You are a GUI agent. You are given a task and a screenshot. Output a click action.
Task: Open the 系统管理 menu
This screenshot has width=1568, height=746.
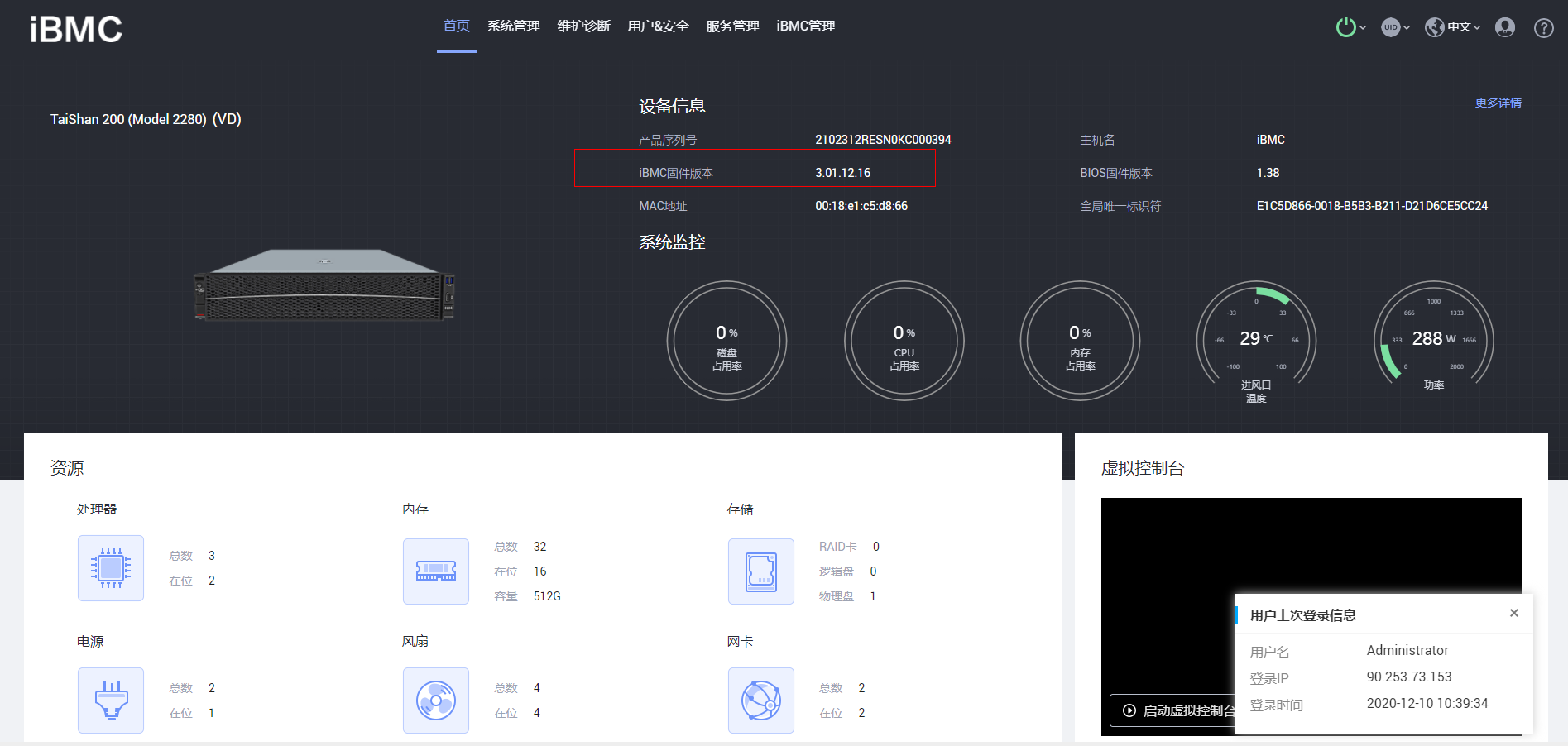coord(514,26)
